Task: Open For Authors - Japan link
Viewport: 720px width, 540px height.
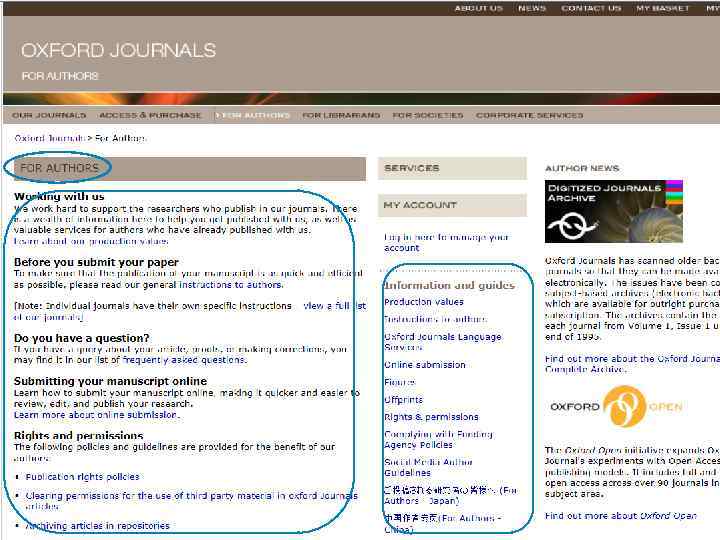Action: 450,495
